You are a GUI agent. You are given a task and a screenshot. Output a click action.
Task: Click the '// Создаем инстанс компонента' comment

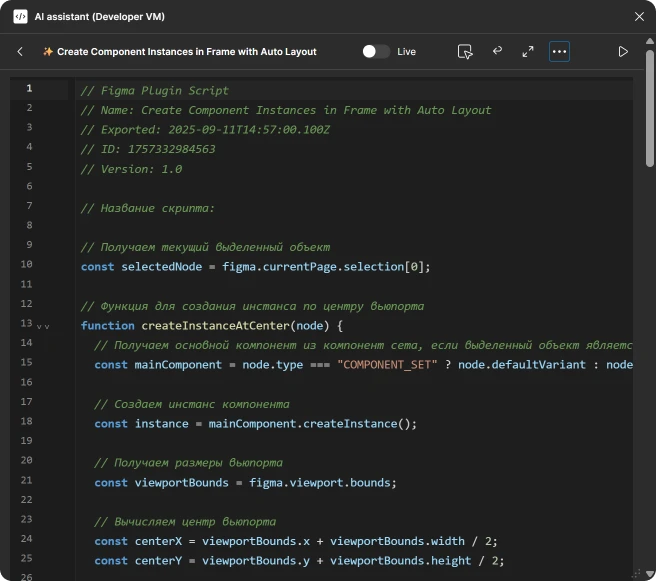pos(192,404)
